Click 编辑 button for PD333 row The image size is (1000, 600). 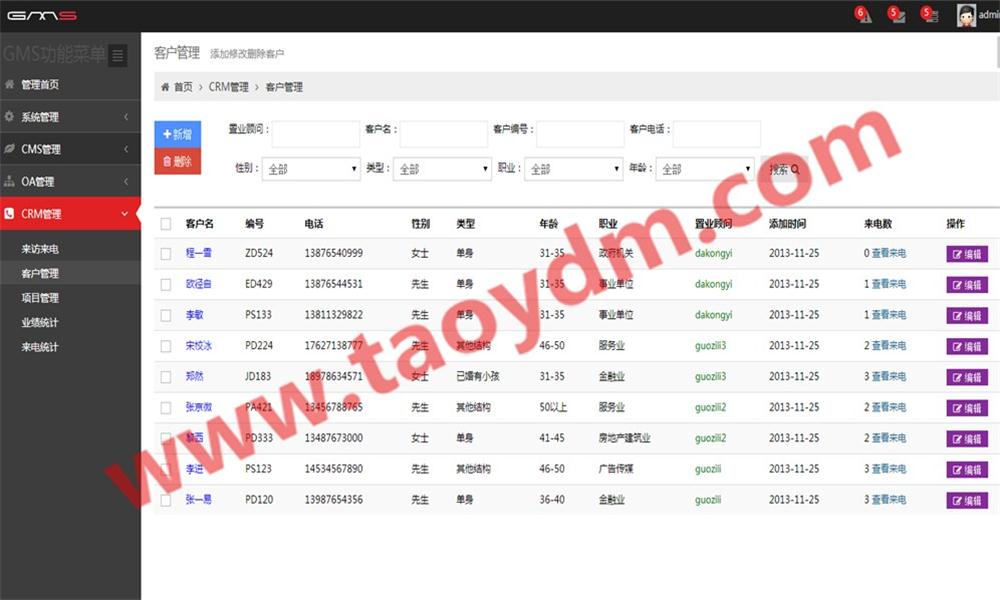967,439
